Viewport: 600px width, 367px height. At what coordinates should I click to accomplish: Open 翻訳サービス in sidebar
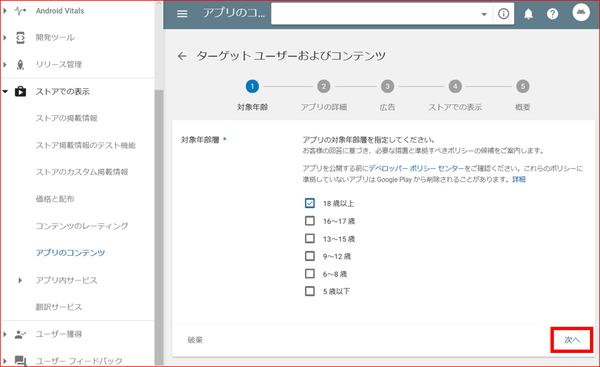pos(59,307)
